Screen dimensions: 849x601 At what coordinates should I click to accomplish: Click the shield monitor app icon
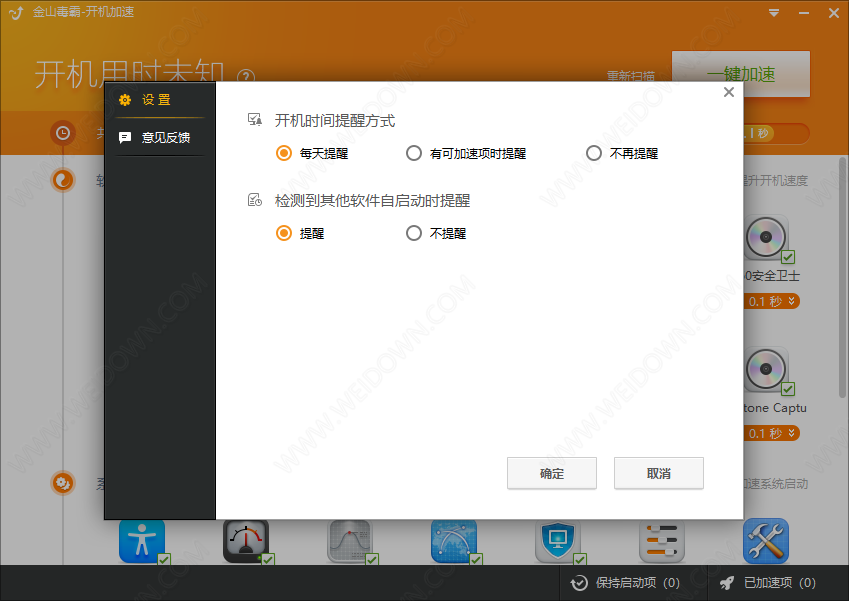click(x=558, y=541)
